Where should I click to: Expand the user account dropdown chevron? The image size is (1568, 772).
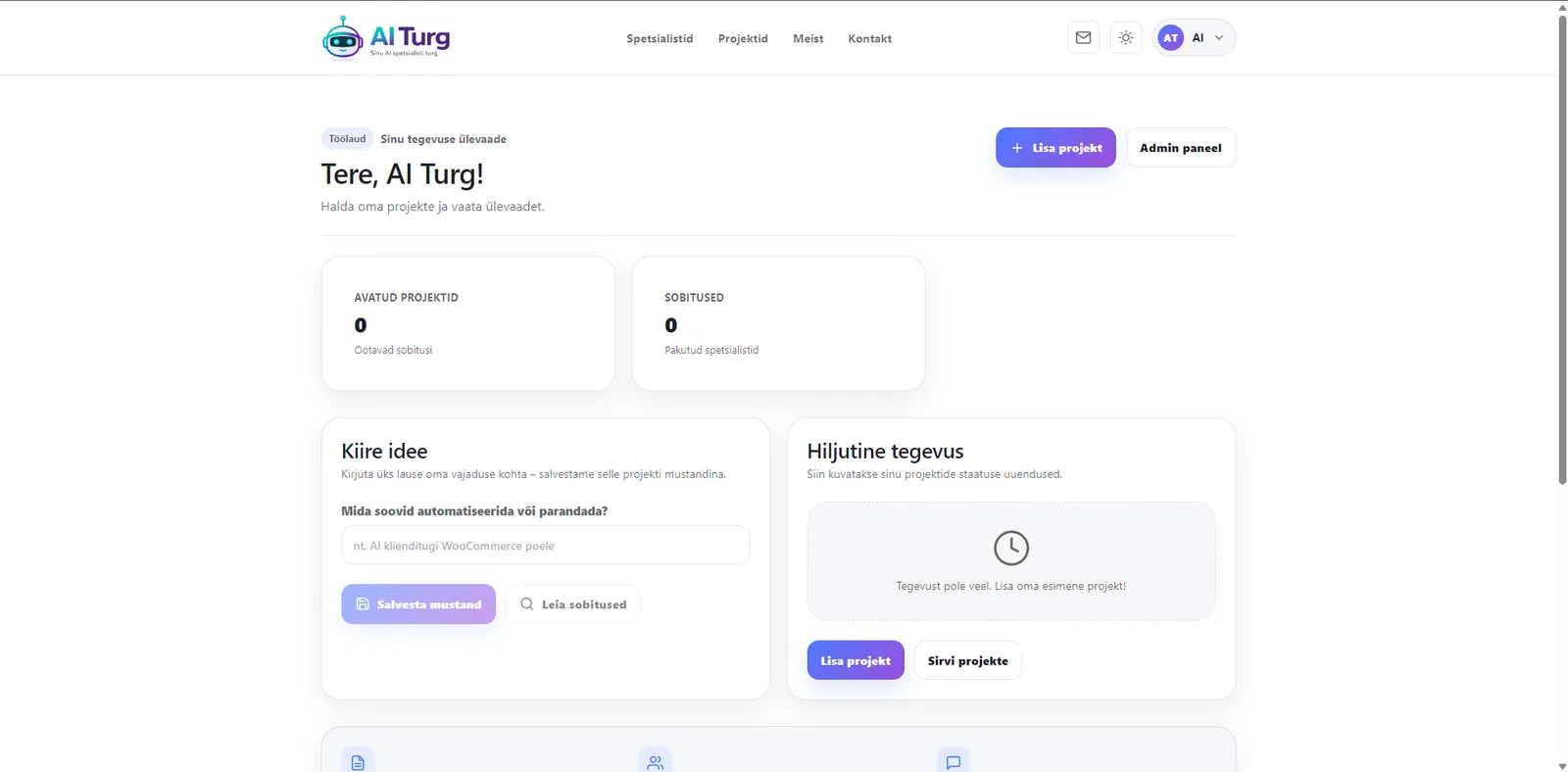(x=1219, y=38)
